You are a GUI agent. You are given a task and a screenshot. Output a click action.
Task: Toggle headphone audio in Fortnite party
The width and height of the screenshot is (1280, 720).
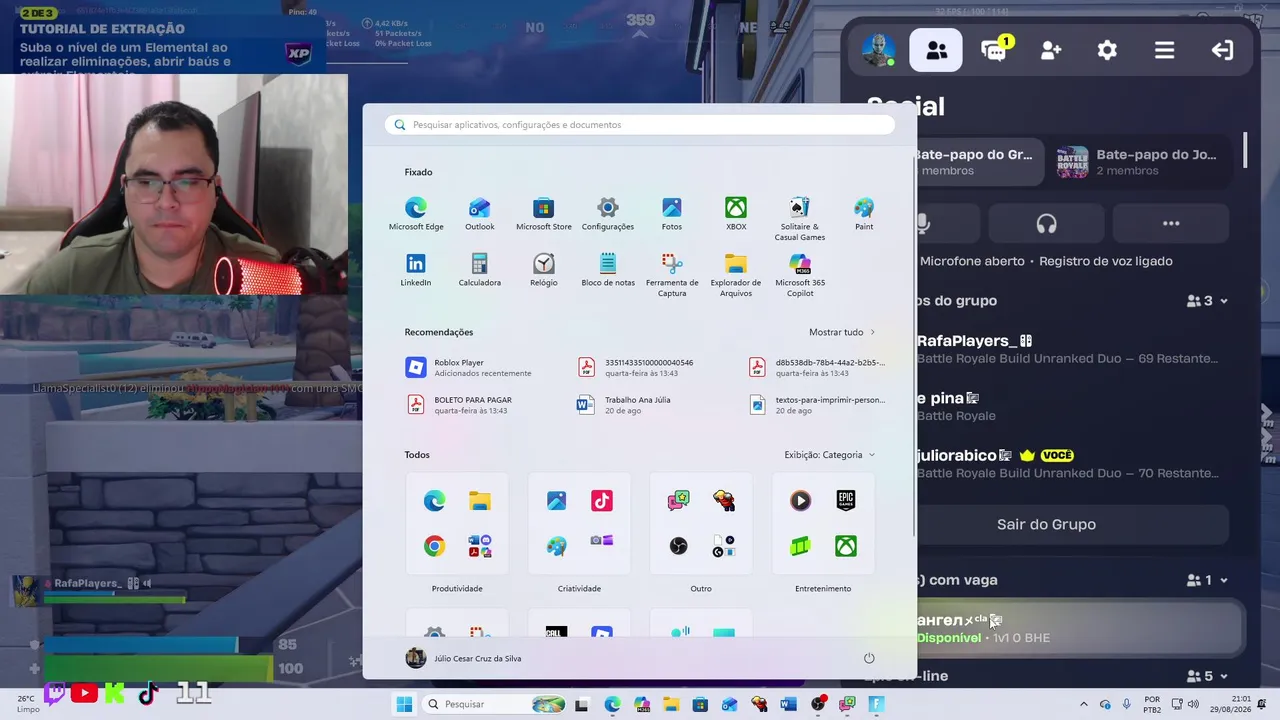pos(1046,224)
